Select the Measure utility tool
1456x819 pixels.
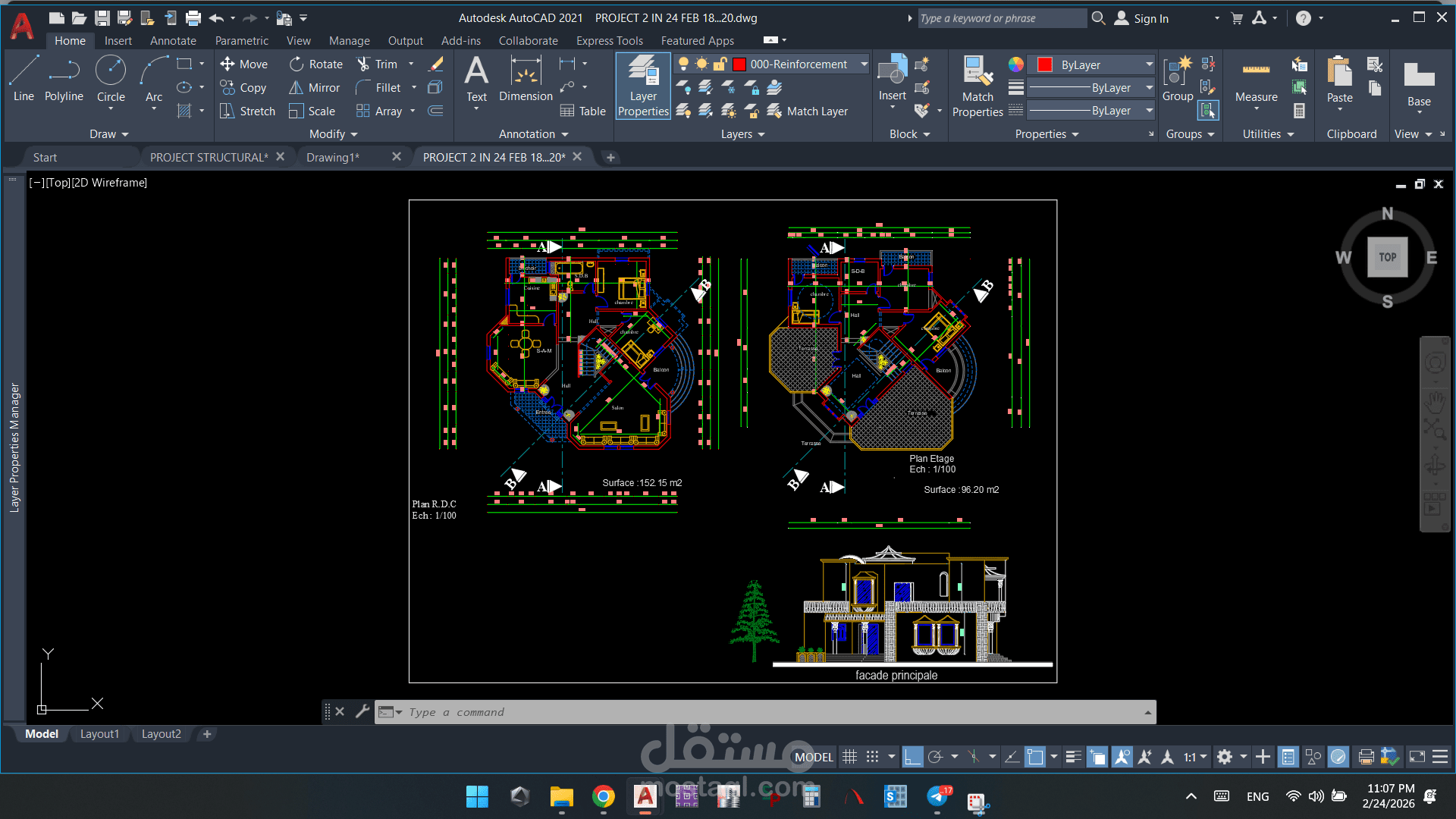(x=1256, y=79)
